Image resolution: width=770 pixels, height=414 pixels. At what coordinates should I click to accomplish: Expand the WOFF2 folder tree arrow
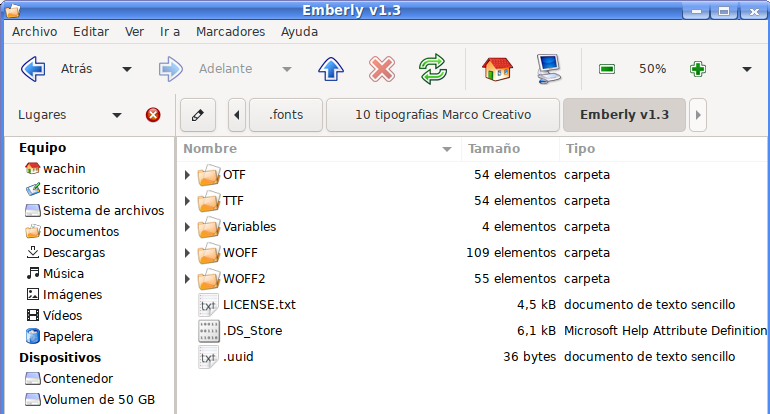[x=187, y=279]
